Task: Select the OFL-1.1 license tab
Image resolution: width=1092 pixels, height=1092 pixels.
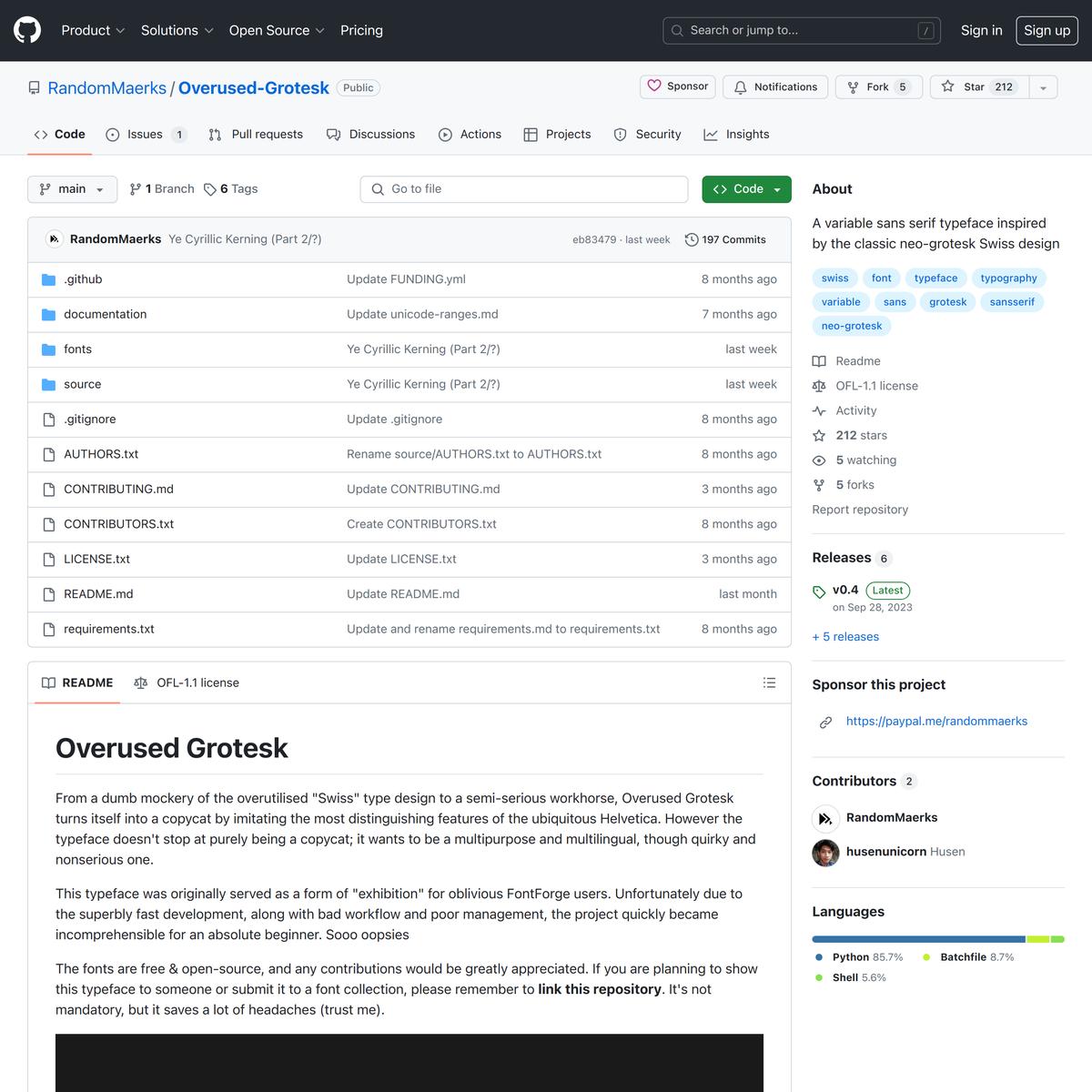Action: pos(187,682)
